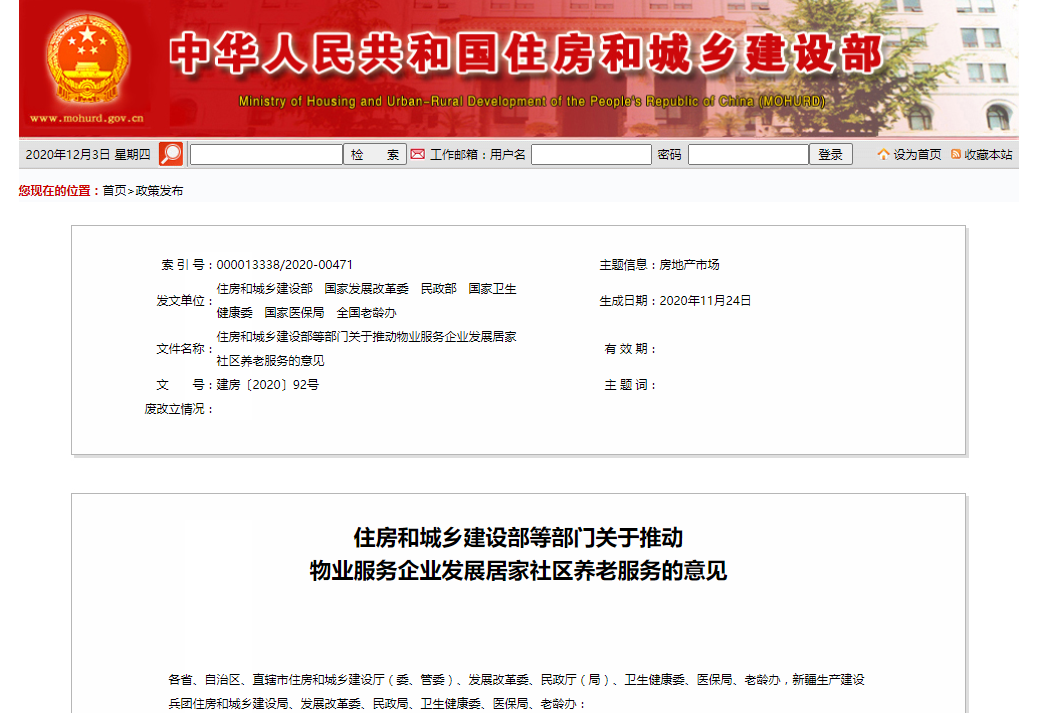Click the national emblem logo in header
The image size is (1037, 713).
coord(89,60)
